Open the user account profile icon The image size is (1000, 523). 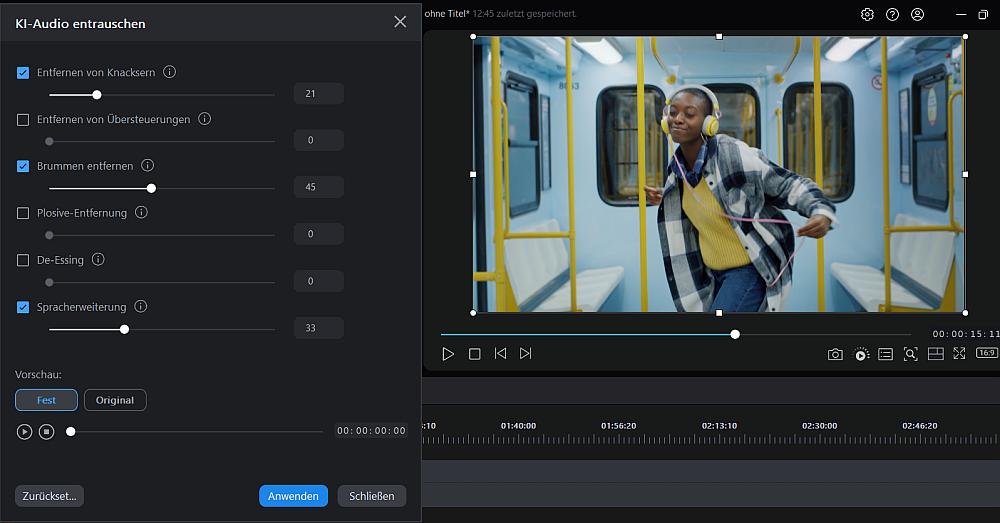(x=918, y=15)
